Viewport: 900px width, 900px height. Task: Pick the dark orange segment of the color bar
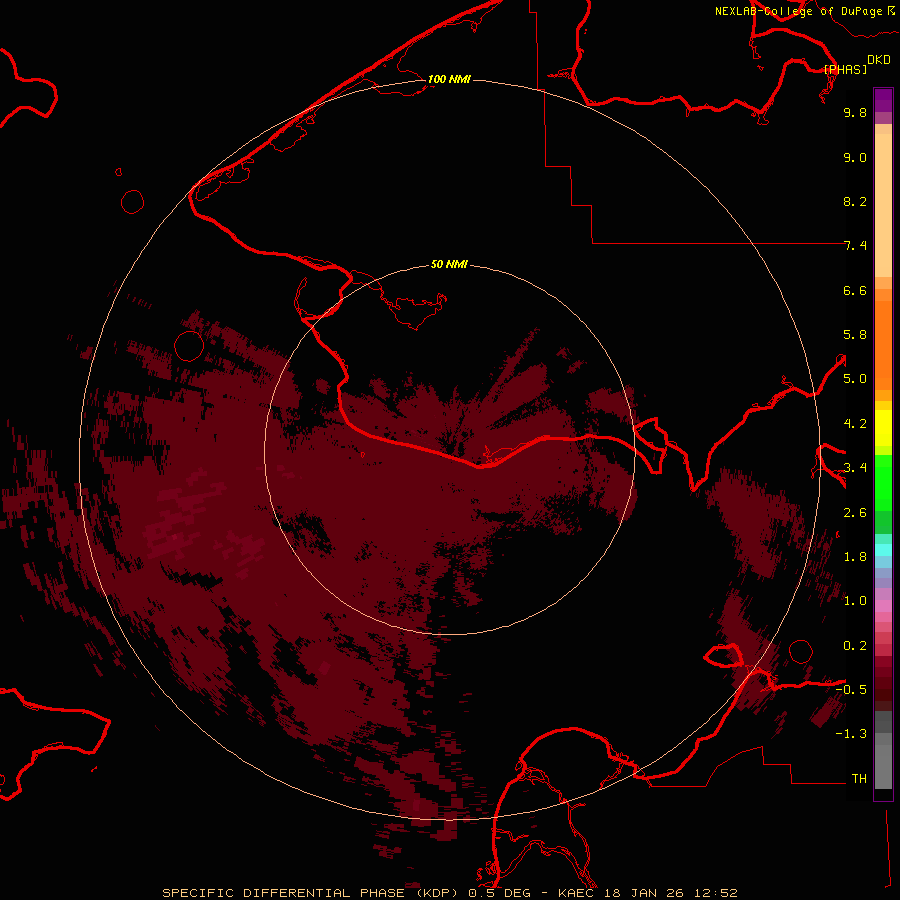tap(883, 344)
